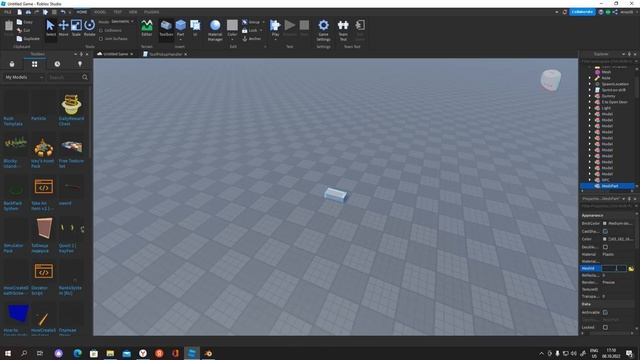Viewport: 640px width, 360px height.
Task: Click the Toolbox search magnifier icon
Action: (85, 77)
